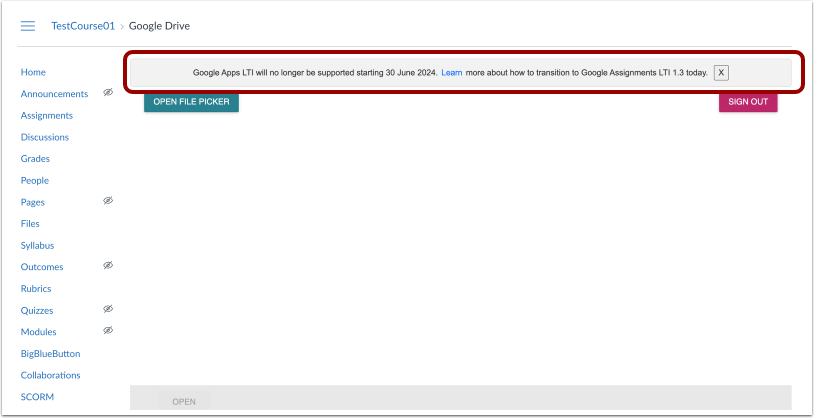Click the hidden-eye icon beside Pages
The width and height of the screenshot is (814, 418).
(x=108, y=200)
